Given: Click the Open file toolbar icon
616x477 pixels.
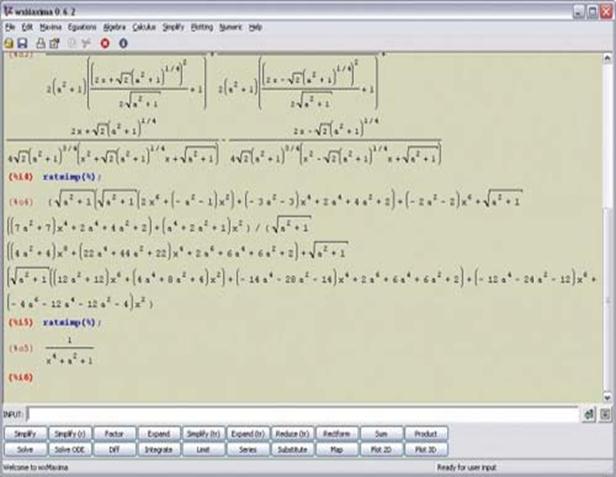Looking at the screenshot, I should point(8,43).
